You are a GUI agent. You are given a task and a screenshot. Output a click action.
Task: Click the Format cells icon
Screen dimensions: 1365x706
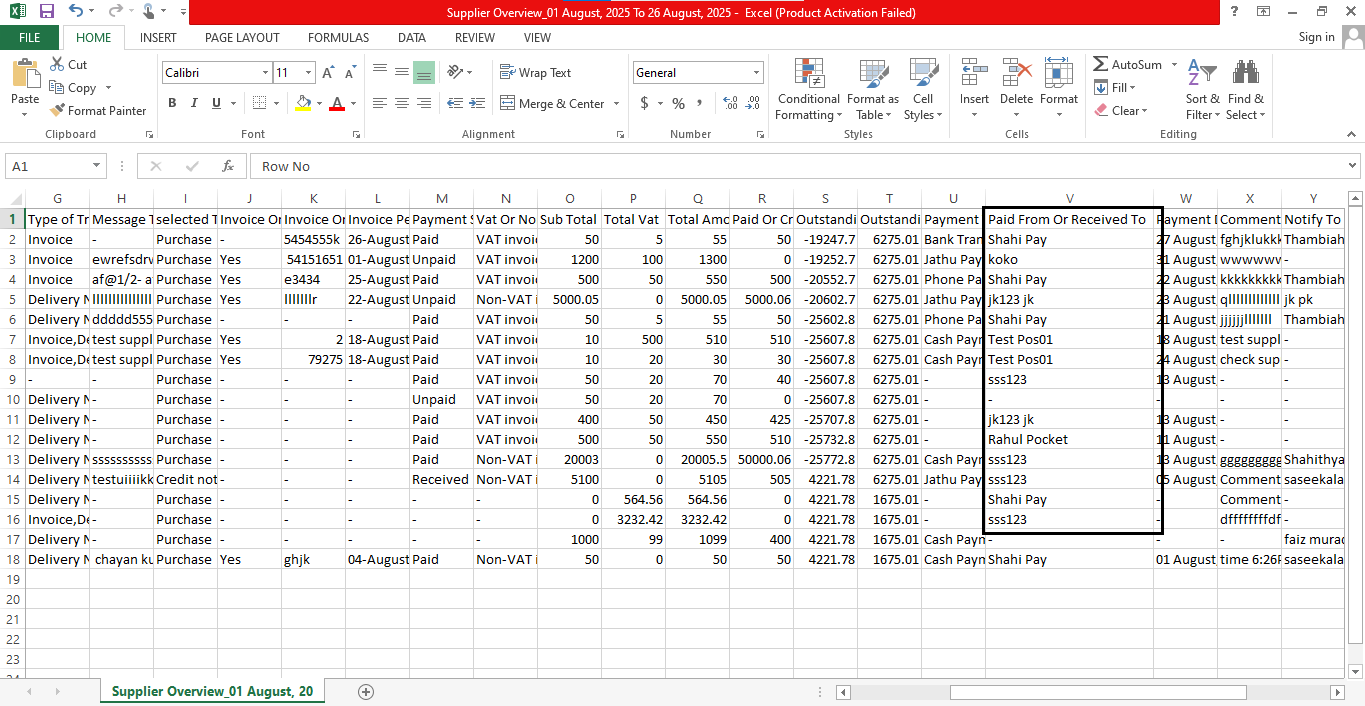(x=1058, y=72)
